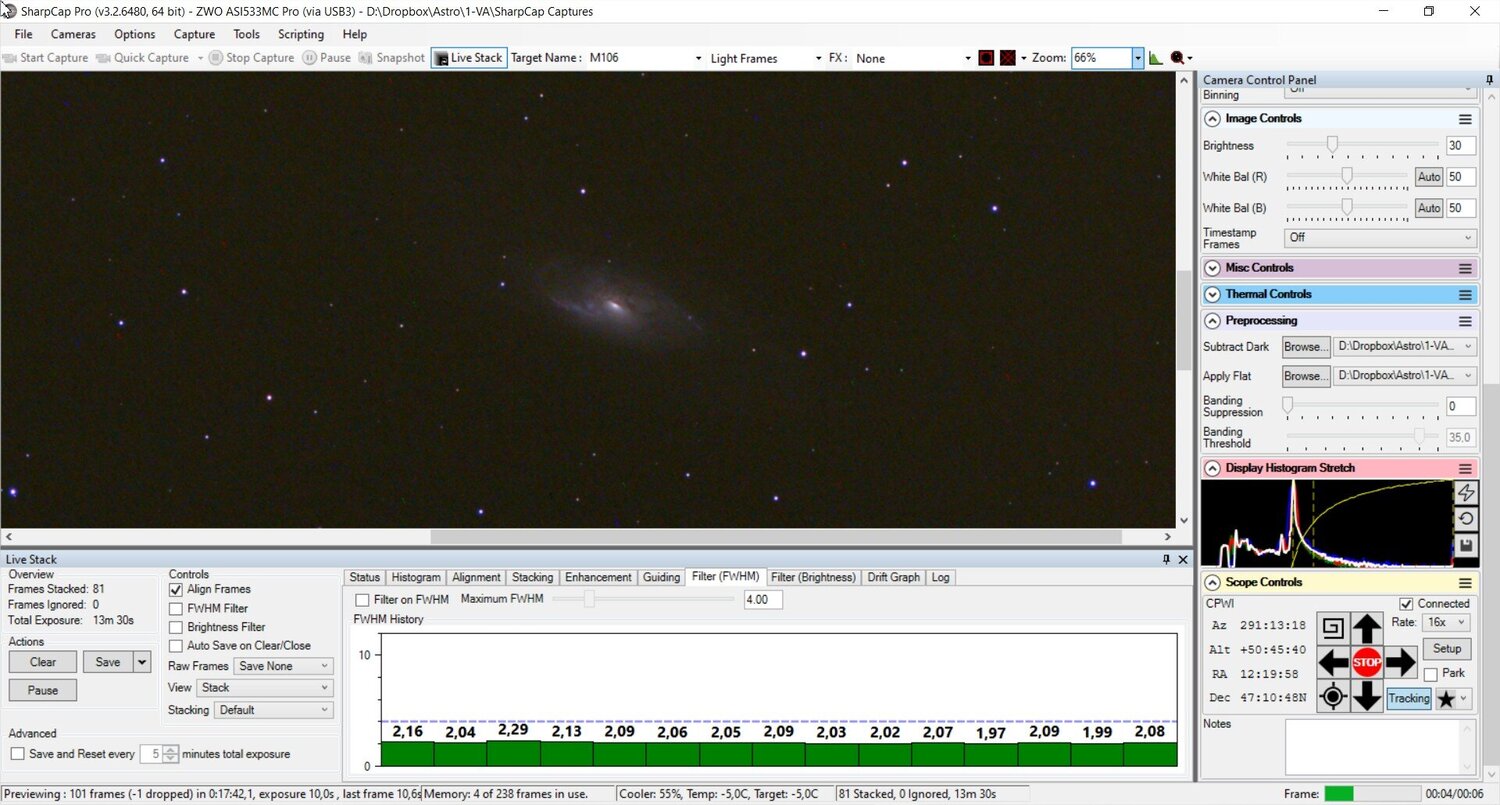The height and width of the screenshot is (805, 1500).
Task: Enable Park in Scope Controls
Action: [x=1429, y=673]
